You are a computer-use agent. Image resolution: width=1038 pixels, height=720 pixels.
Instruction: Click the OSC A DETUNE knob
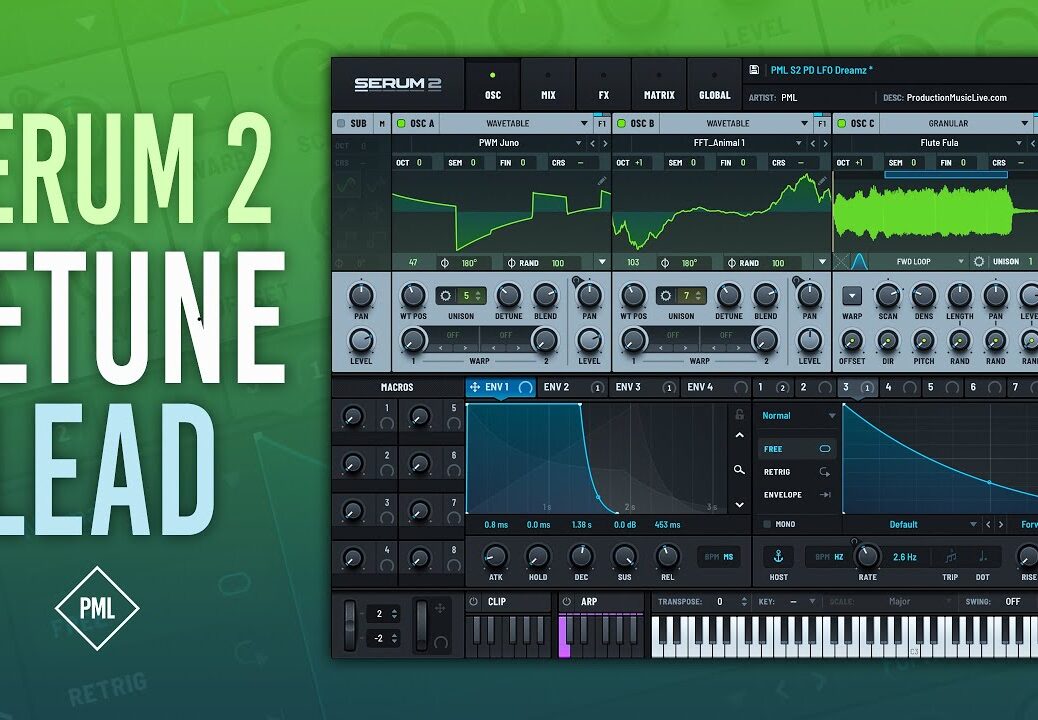509,296
